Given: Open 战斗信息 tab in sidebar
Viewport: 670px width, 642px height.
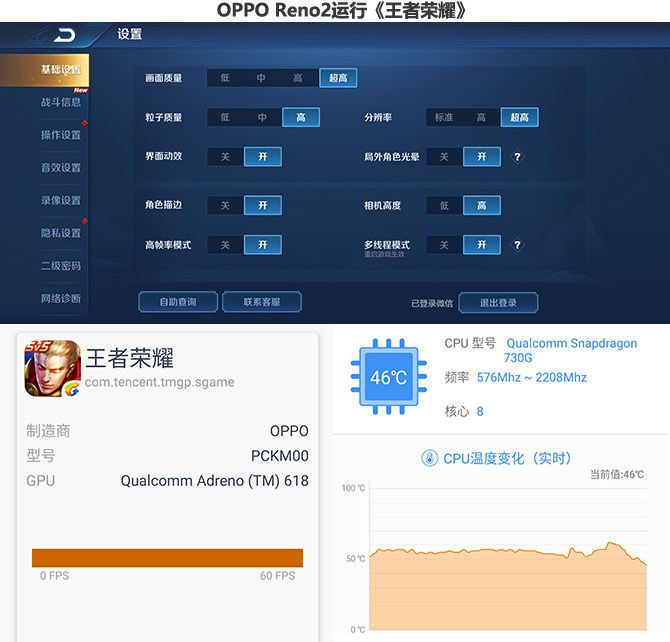Looking at the screenshot, I should (x=61, y=103).
